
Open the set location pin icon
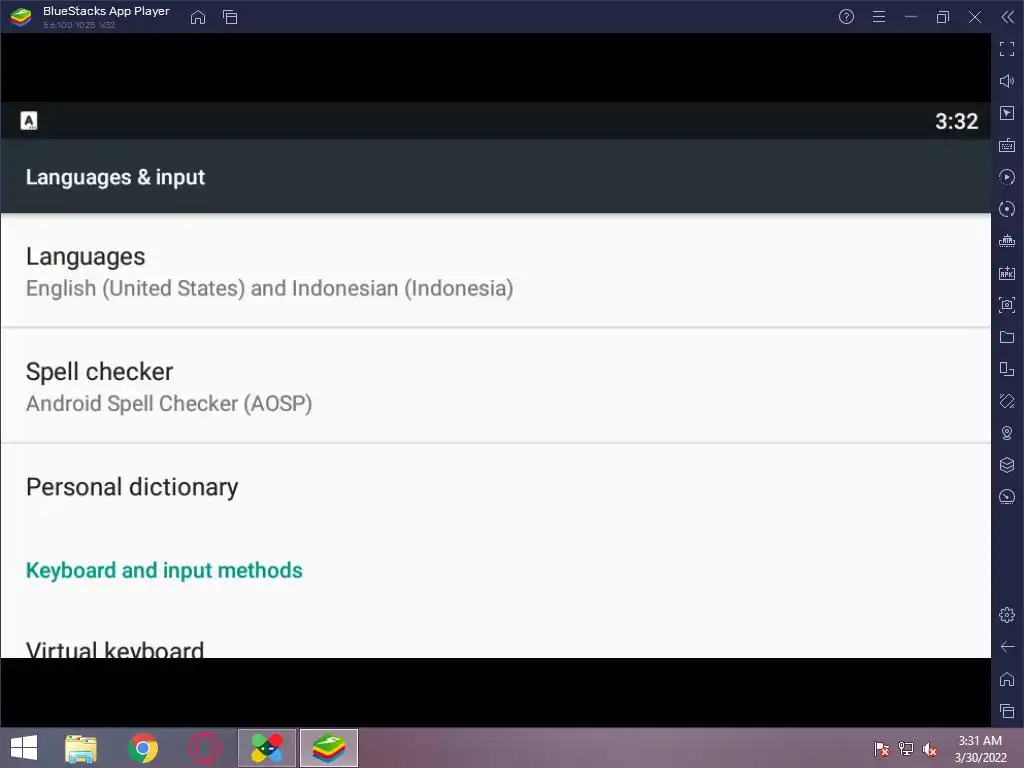1007,433
